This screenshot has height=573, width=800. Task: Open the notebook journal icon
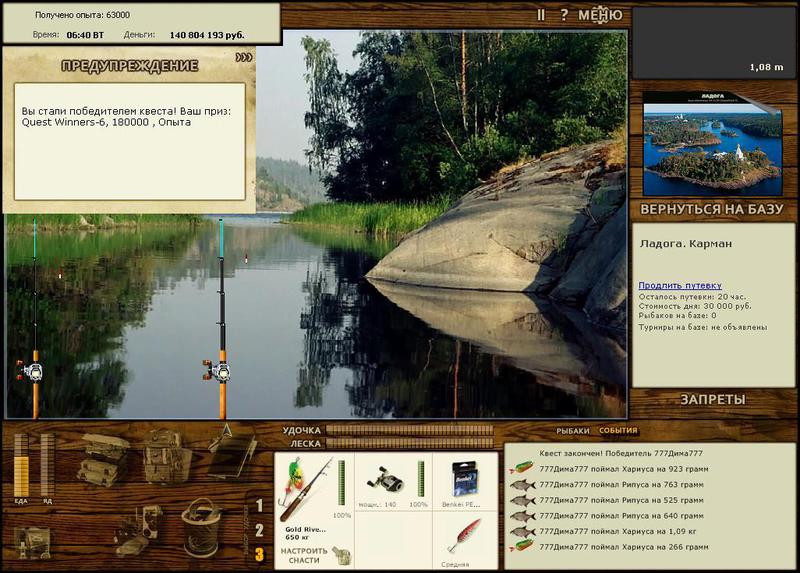point(232,450)
